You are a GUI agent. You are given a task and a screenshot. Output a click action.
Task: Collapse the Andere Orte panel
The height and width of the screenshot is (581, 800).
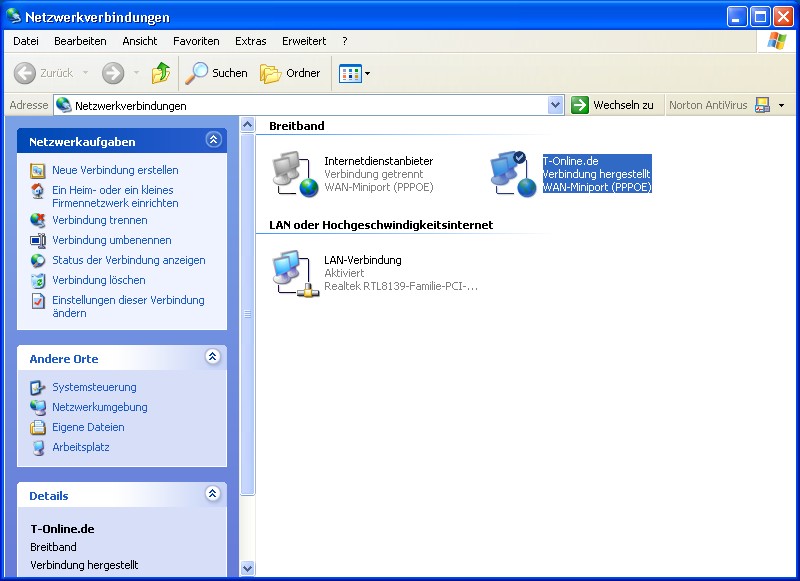(212, 357)
